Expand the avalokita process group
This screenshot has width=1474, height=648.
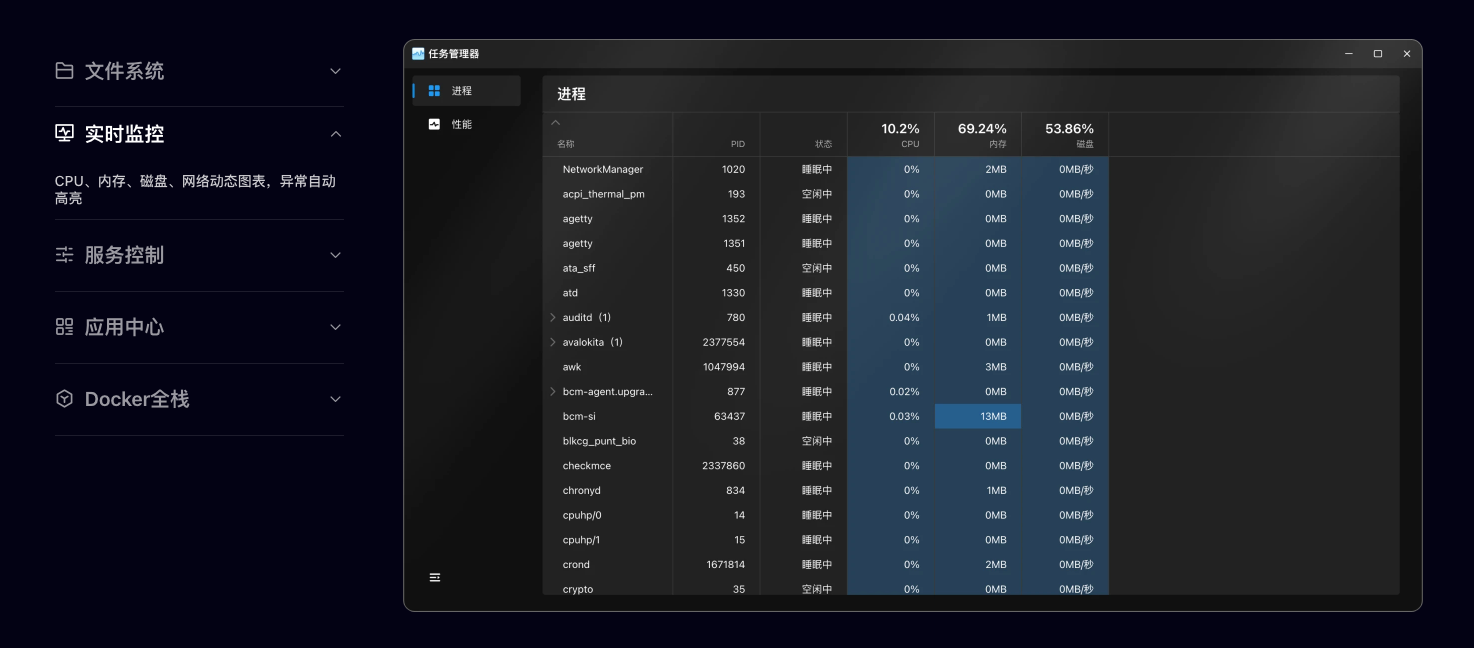pos(553,342)
